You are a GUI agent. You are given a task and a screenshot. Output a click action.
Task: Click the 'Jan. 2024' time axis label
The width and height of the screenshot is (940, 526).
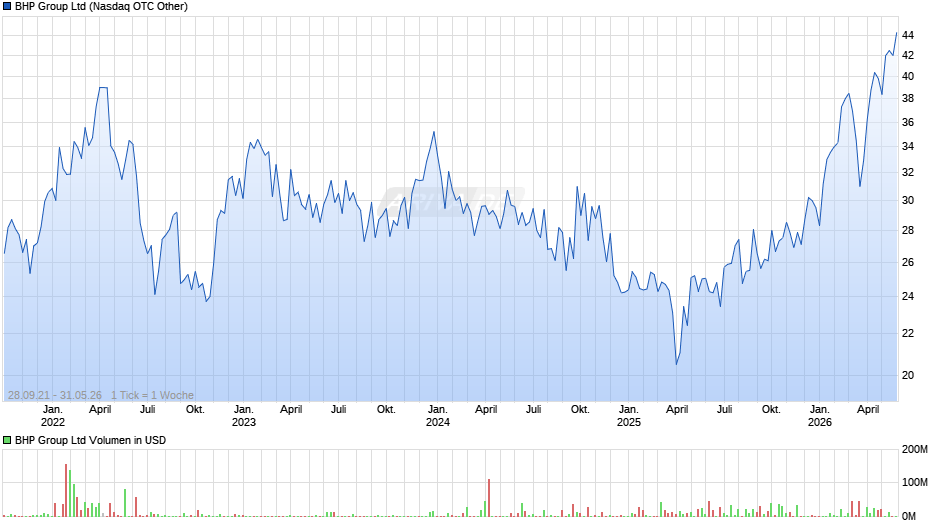438,416
